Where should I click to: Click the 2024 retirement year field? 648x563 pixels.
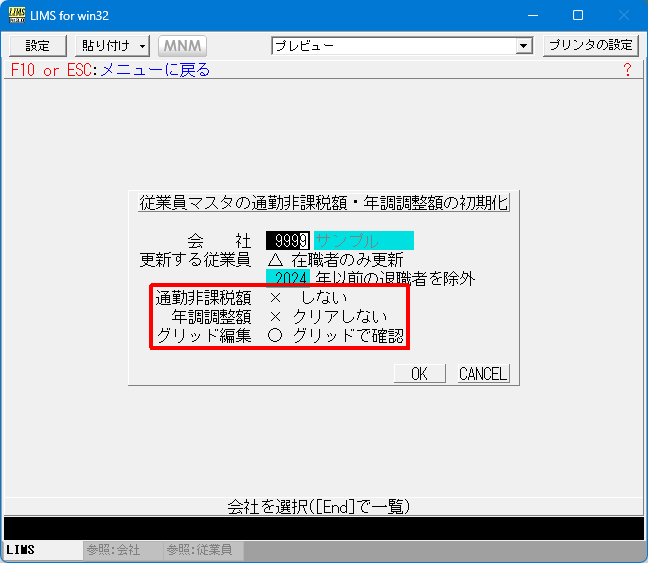[x=288, y=279]
